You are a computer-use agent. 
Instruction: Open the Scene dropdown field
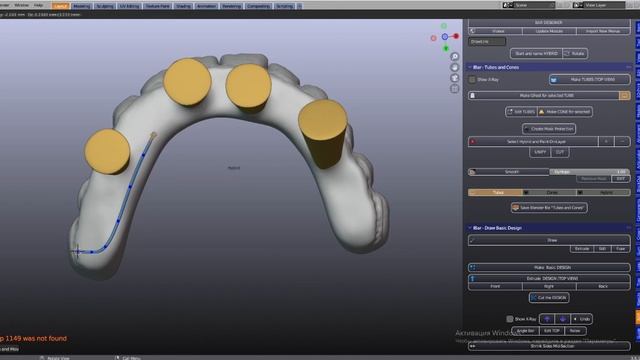click(x=534, y=5)
